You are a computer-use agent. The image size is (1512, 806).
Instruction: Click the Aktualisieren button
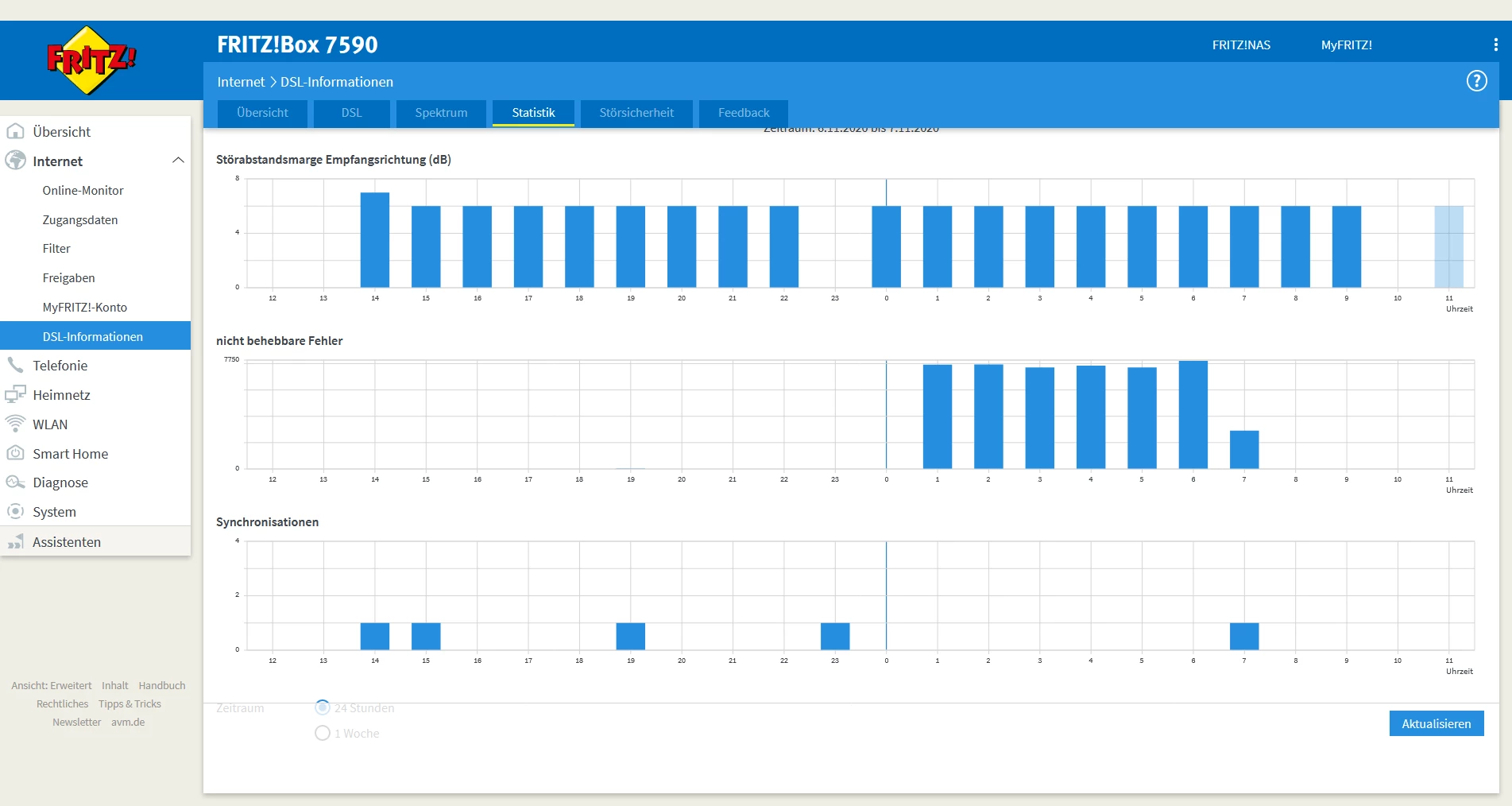point(1437,723)
